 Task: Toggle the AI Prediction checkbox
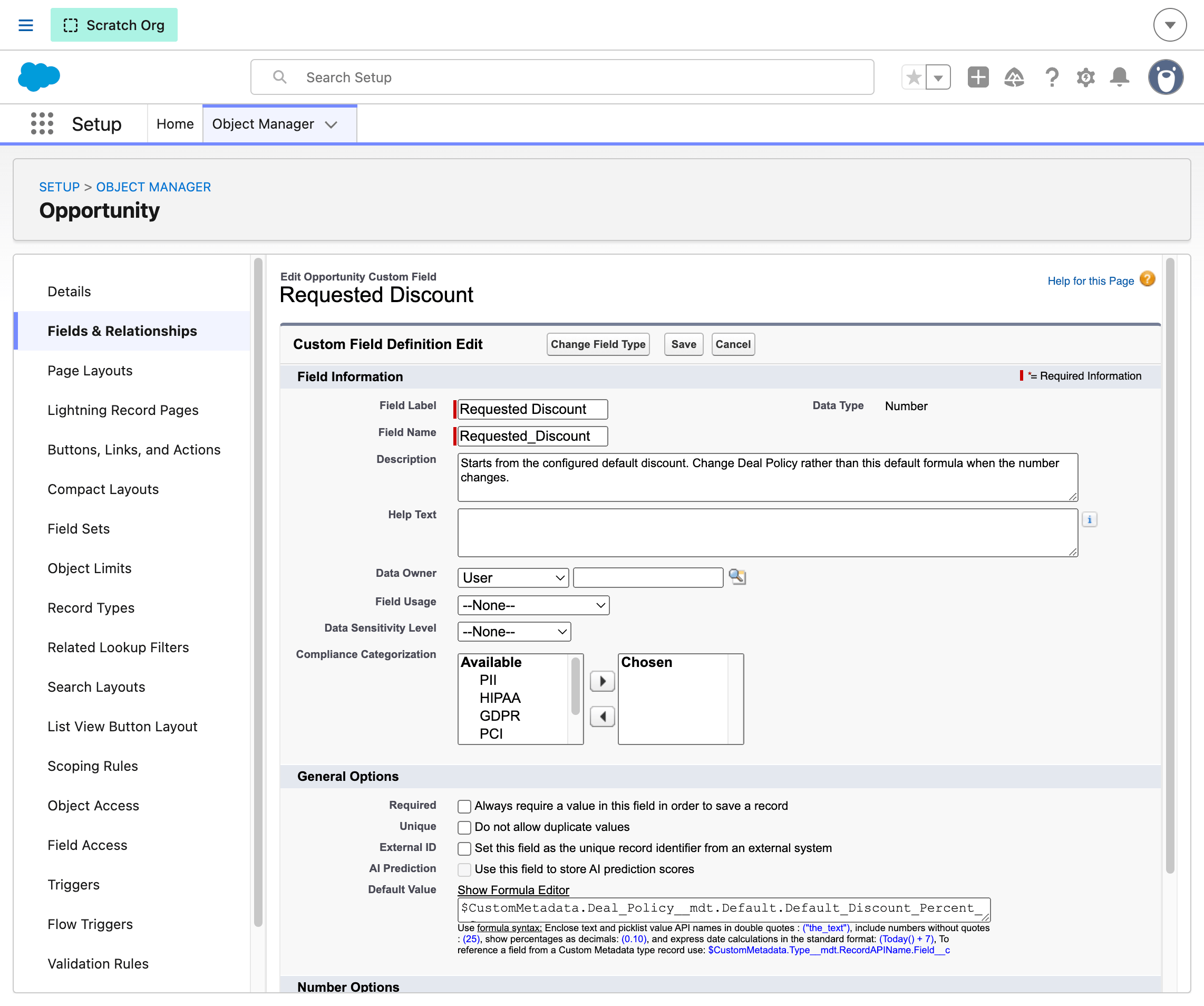point(464,870)
